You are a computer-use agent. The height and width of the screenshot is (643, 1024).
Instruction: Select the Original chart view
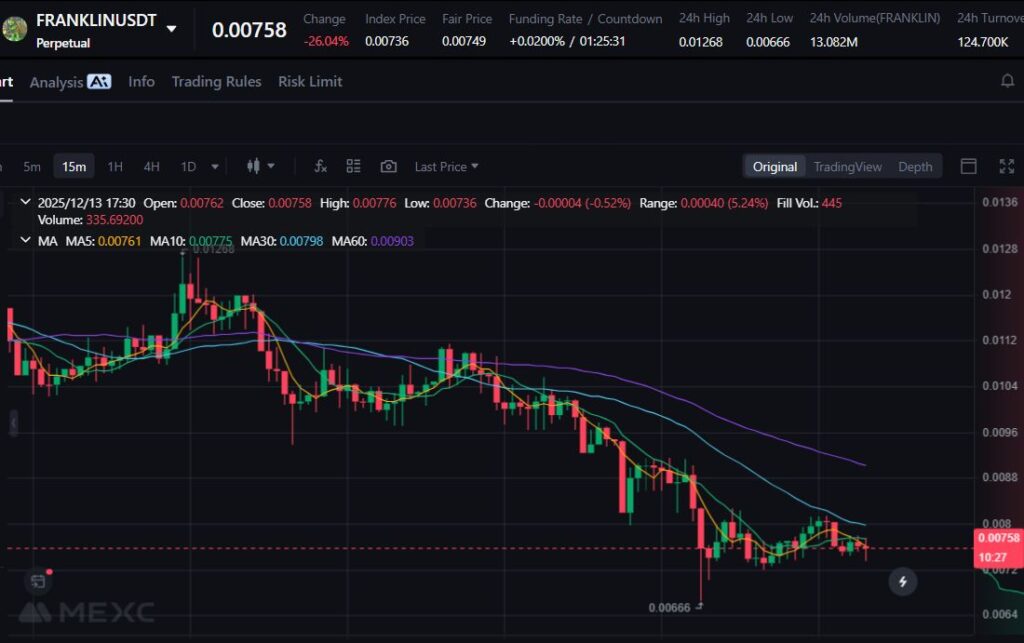pos(775,167)
